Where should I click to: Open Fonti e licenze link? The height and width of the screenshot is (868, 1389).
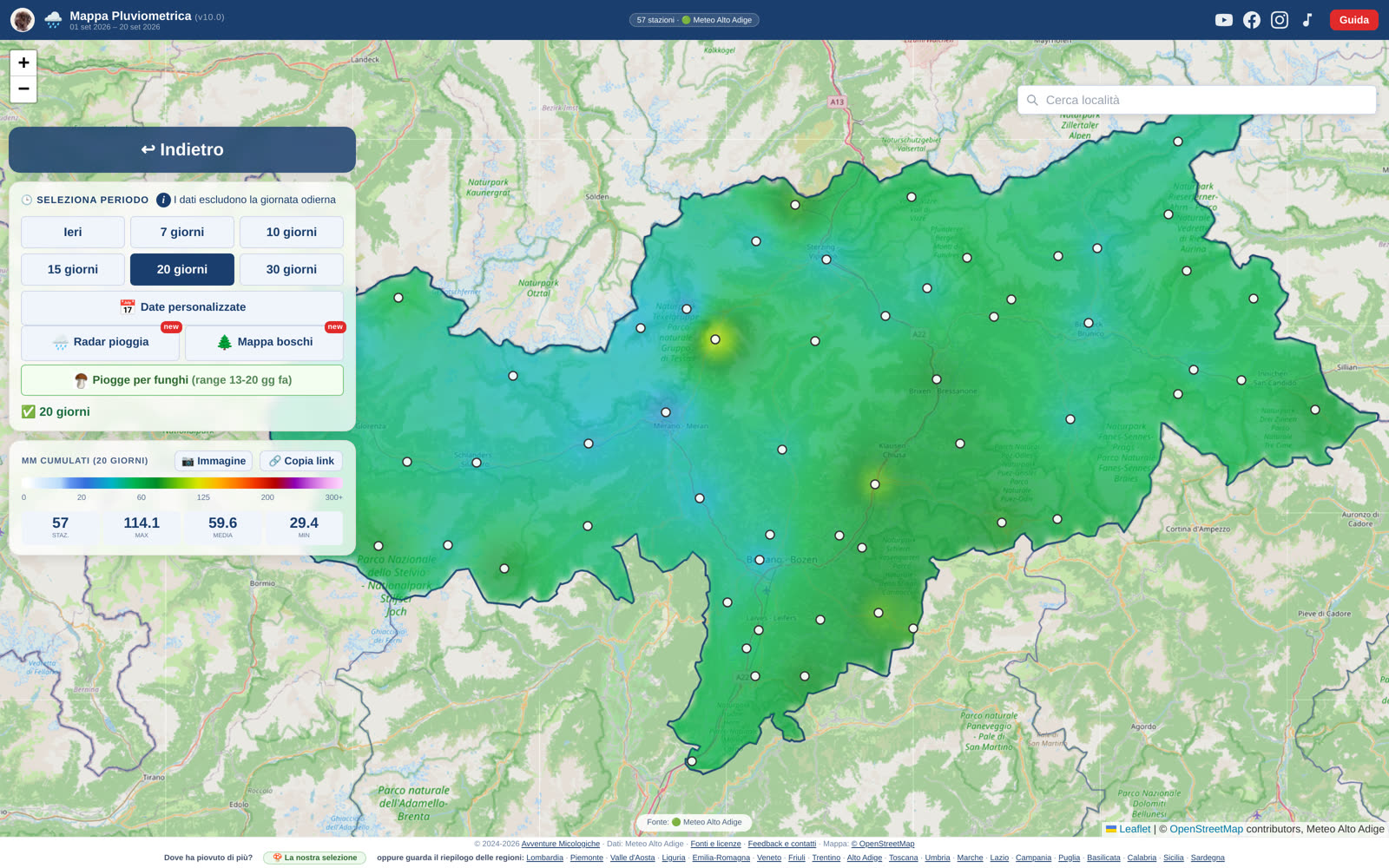716,844
